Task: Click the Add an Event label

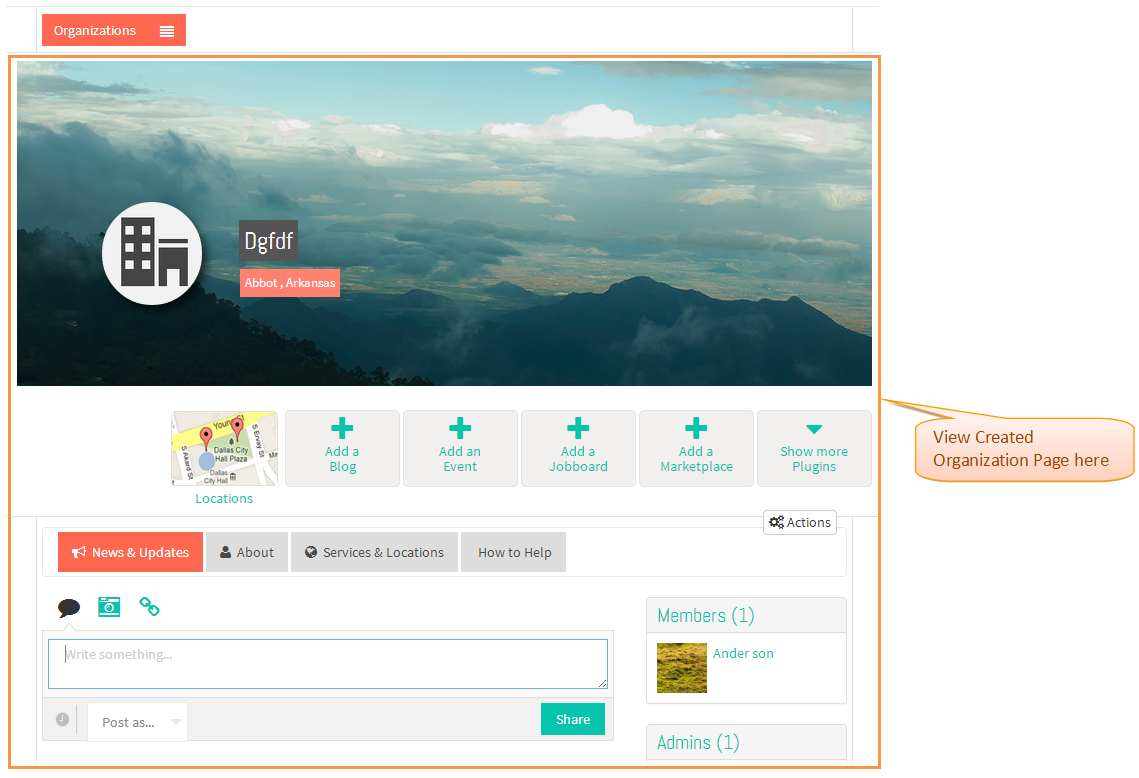Action: (x=460, y=459)
